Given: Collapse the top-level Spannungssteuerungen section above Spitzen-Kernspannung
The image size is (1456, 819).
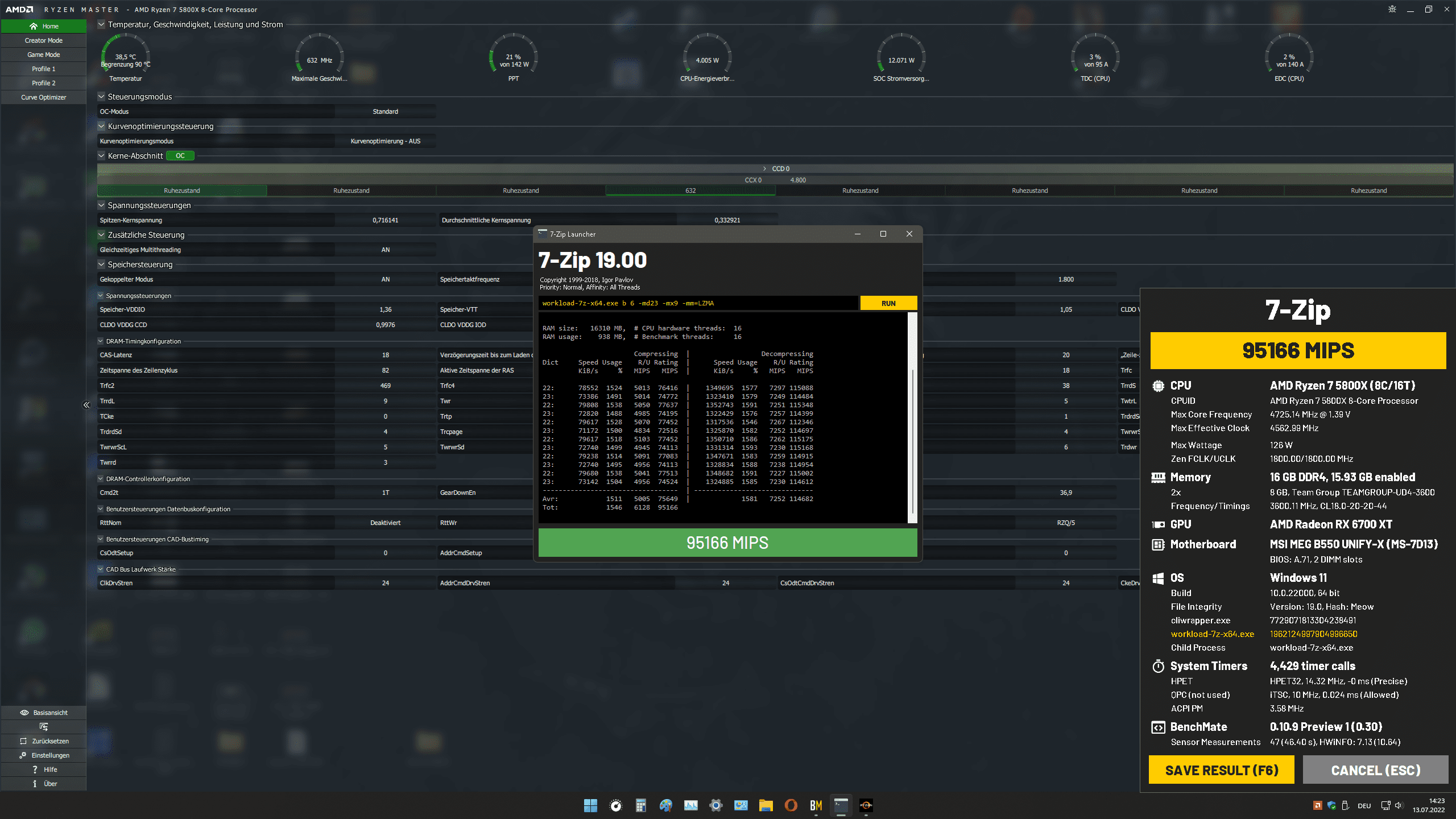Looking at the screenshot, I should tap(101, 205).
